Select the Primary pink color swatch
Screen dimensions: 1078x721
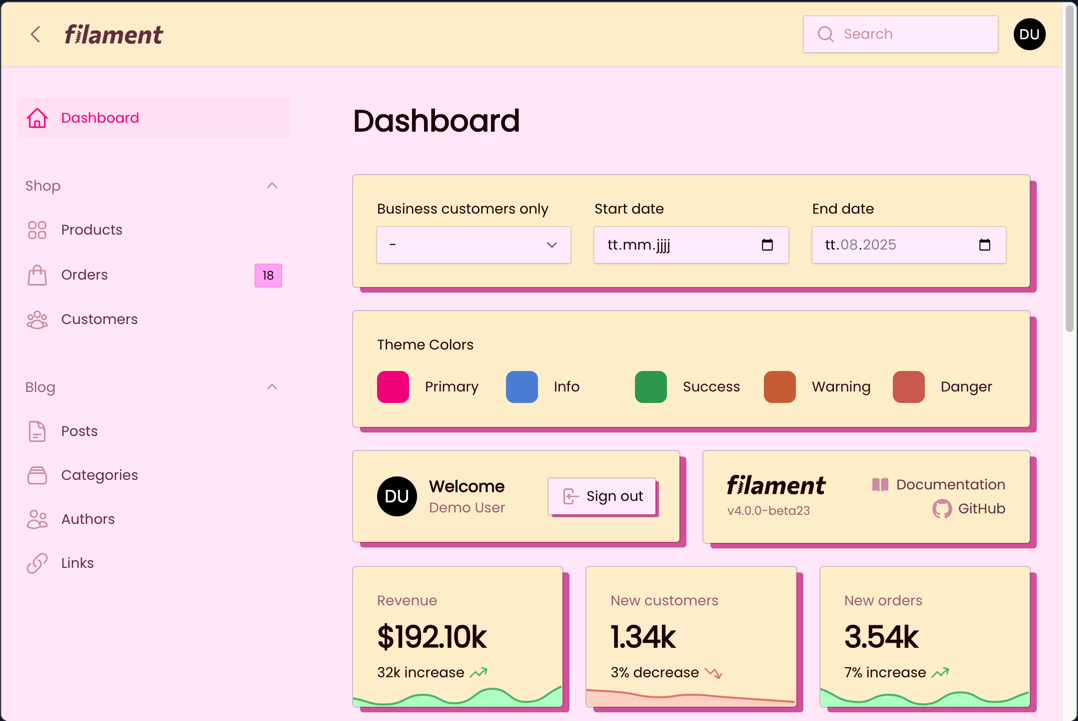coord(393,387)
